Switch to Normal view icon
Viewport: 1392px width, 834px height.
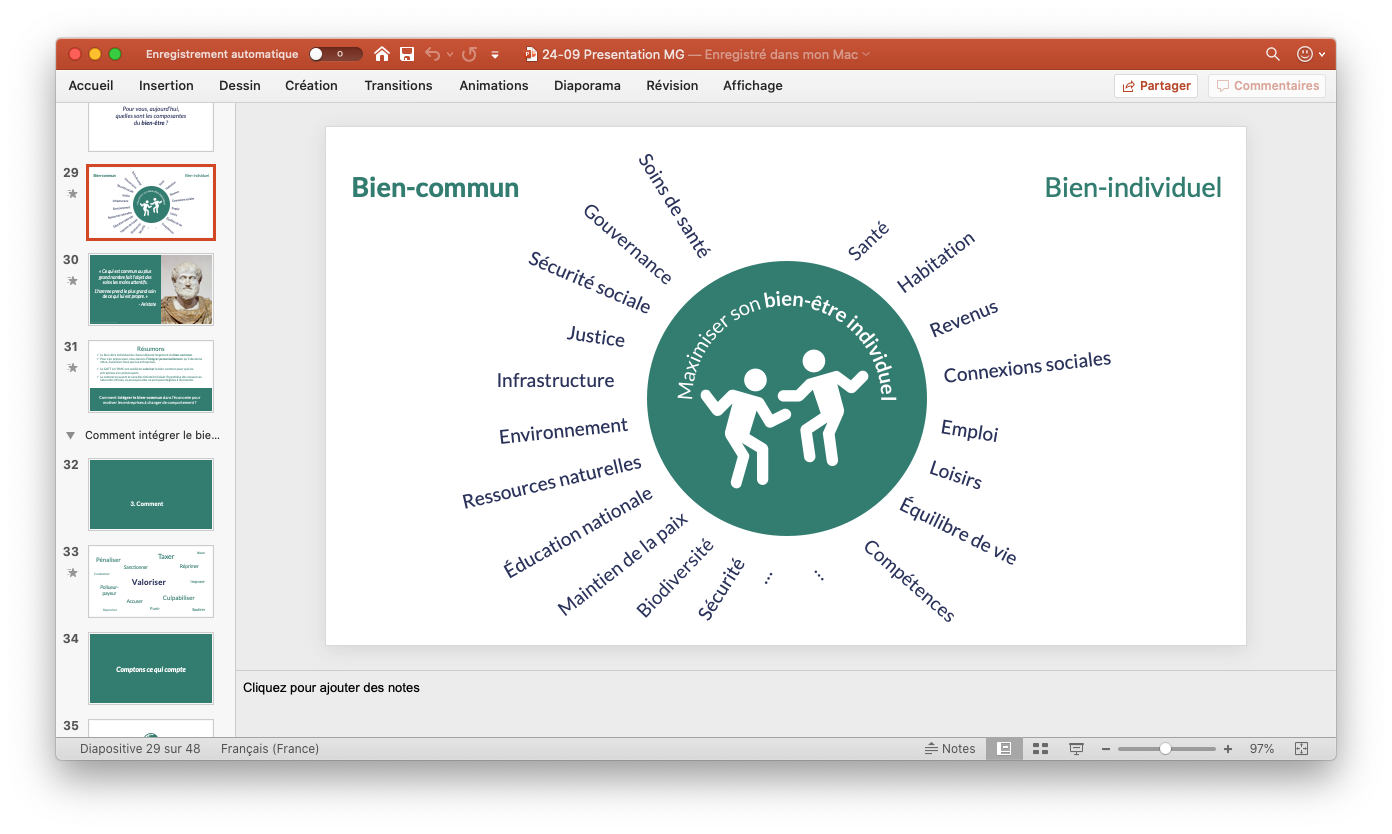pos(1005,749)
